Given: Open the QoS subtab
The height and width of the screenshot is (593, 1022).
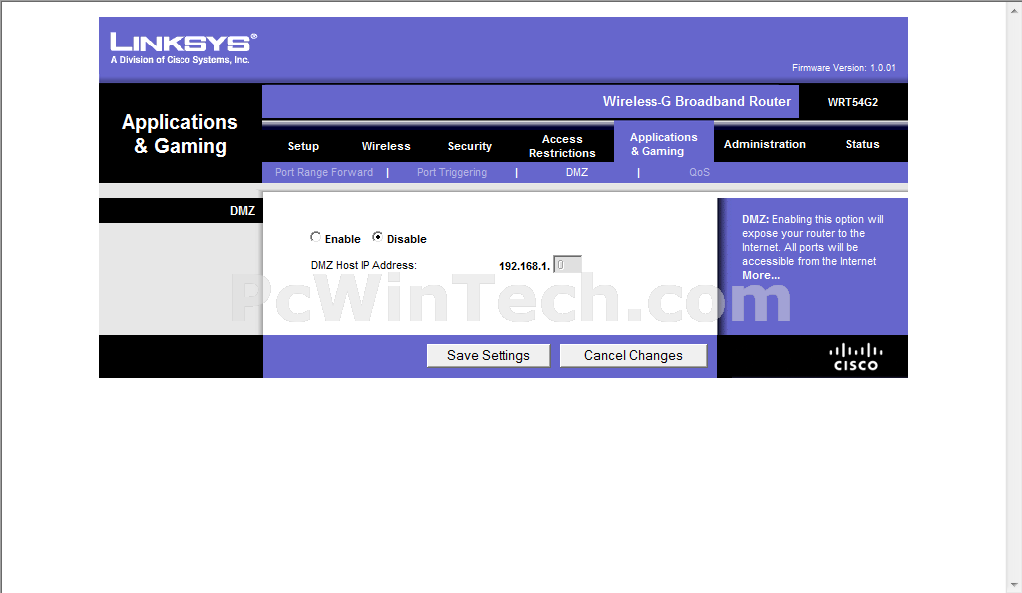Looking at the screenshot, I should click(x=699, y=172).
